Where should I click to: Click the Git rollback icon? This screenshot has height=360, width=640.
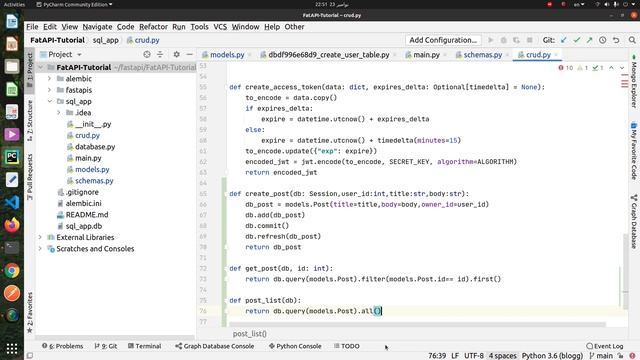click(x=616, y=40)
